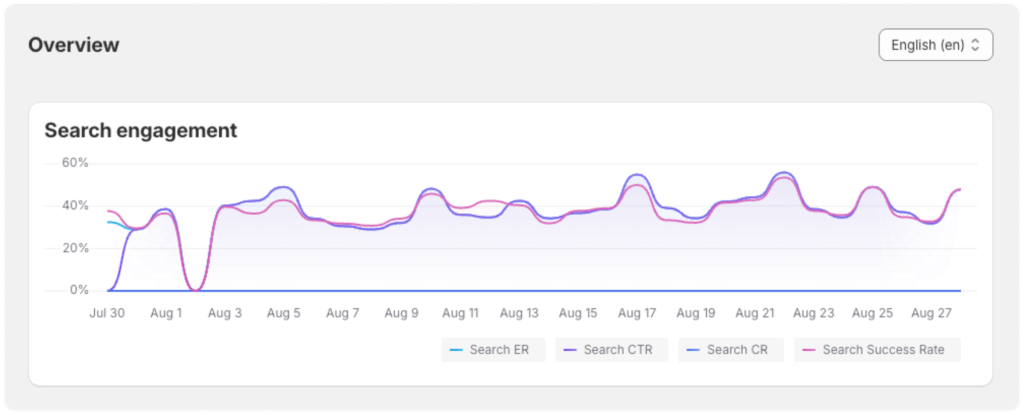Click the Search engagement chart title

click(x=140, y=131)
